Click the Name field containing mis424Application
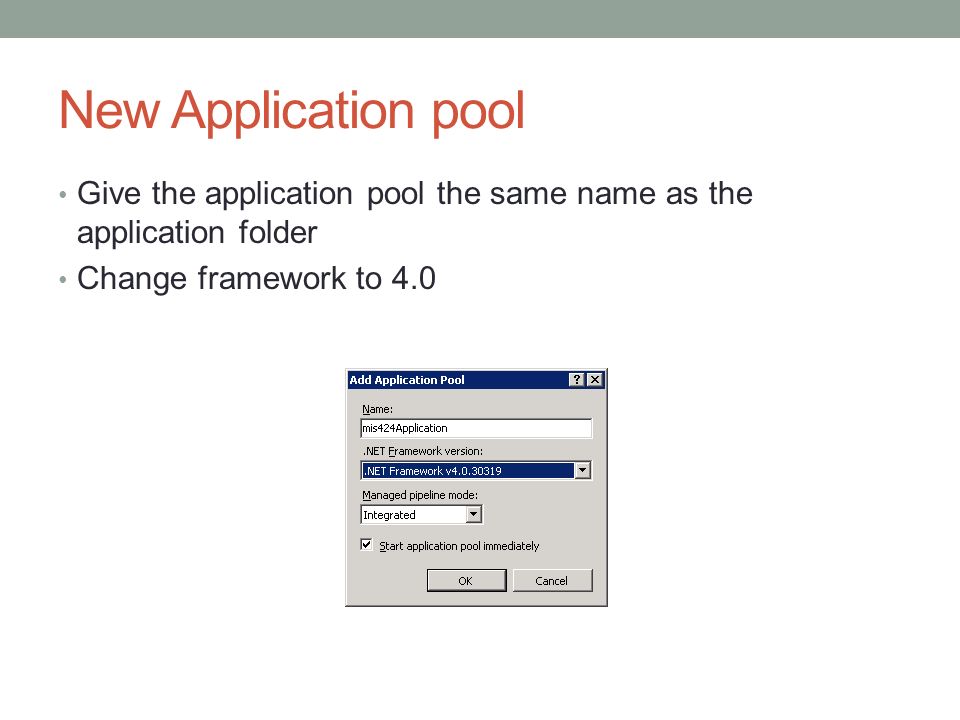The width and height of the screenshot is (960, 720). [476, 428]
